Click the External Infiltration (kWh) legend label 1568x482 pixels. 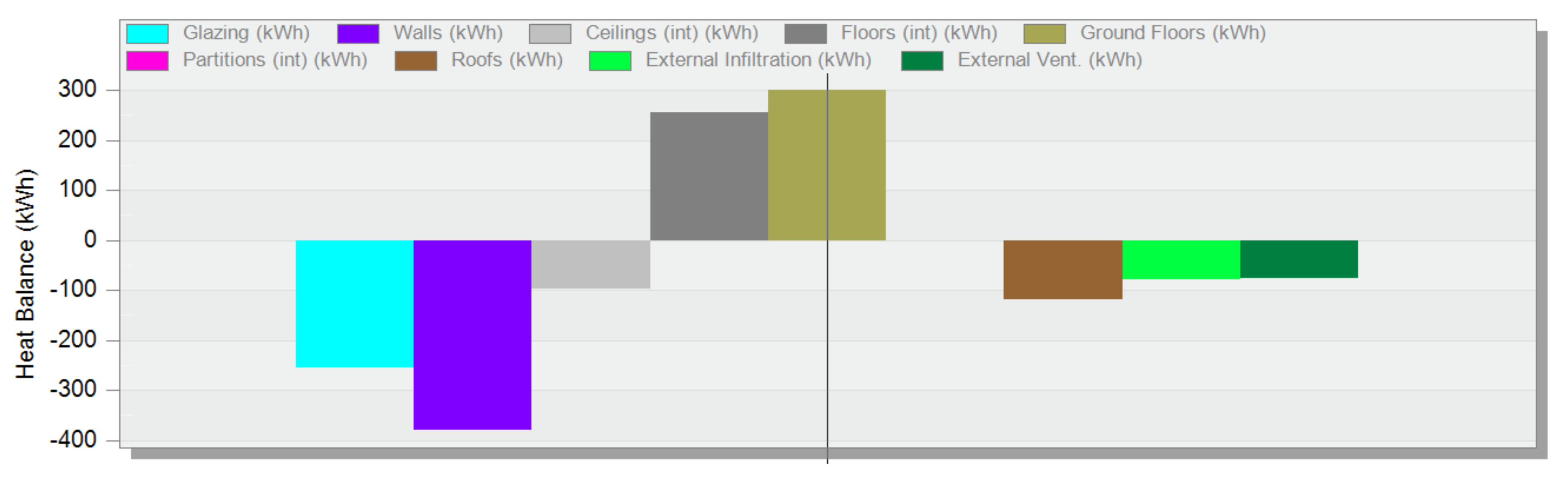tap(758, 60)
